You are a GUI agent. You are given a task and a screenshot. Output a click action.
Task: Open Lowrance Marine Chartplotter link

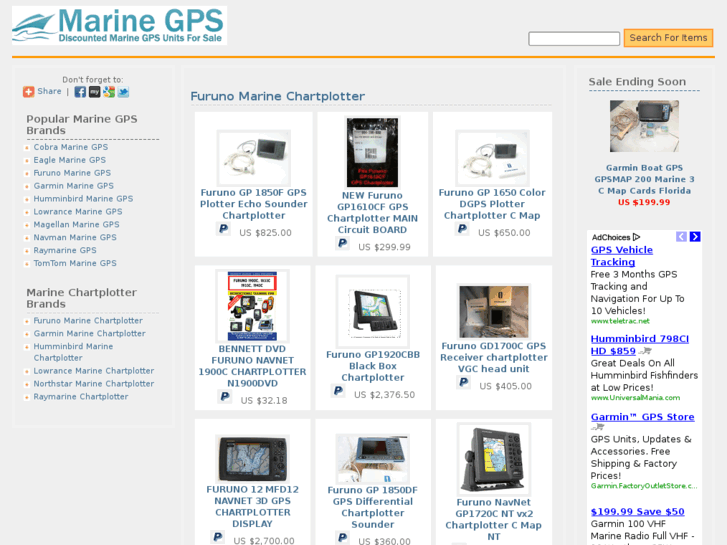pos(94,371)
